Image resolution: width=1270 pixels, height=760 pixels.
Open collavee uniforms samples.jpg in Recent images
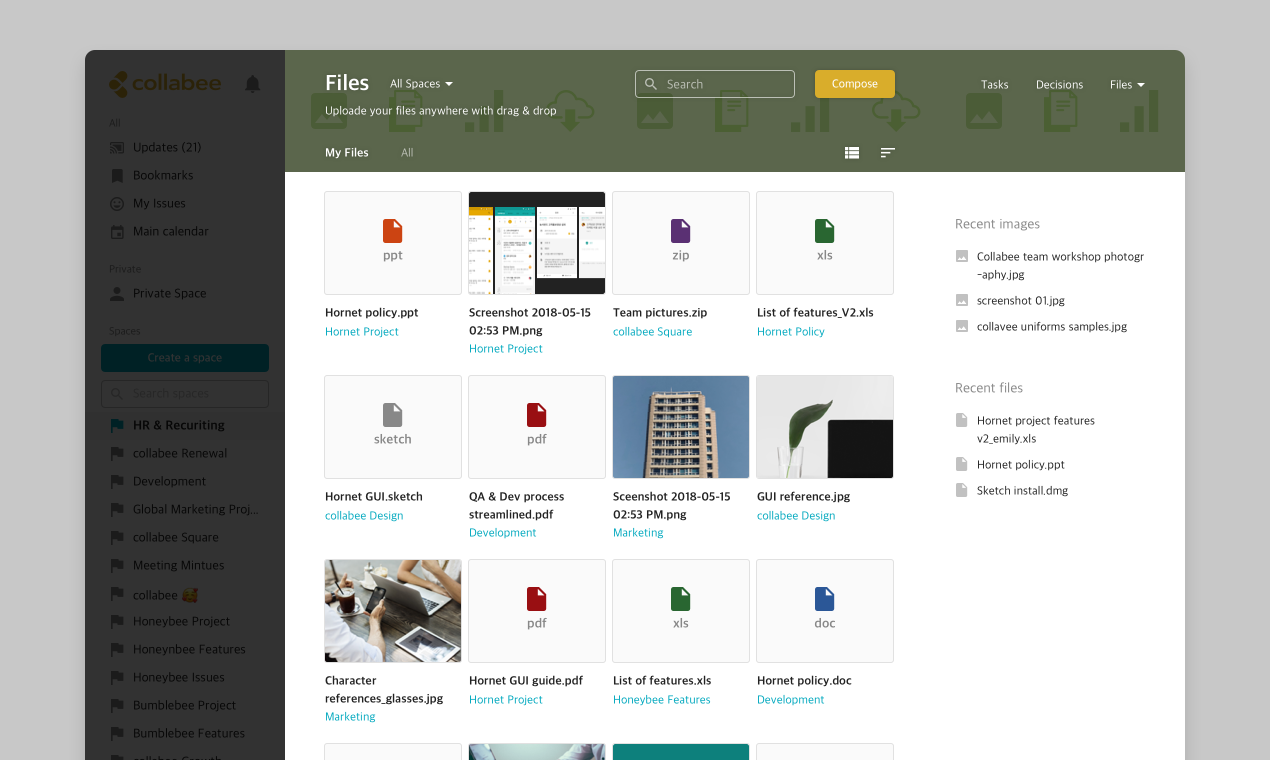(x=1052, y=326)
